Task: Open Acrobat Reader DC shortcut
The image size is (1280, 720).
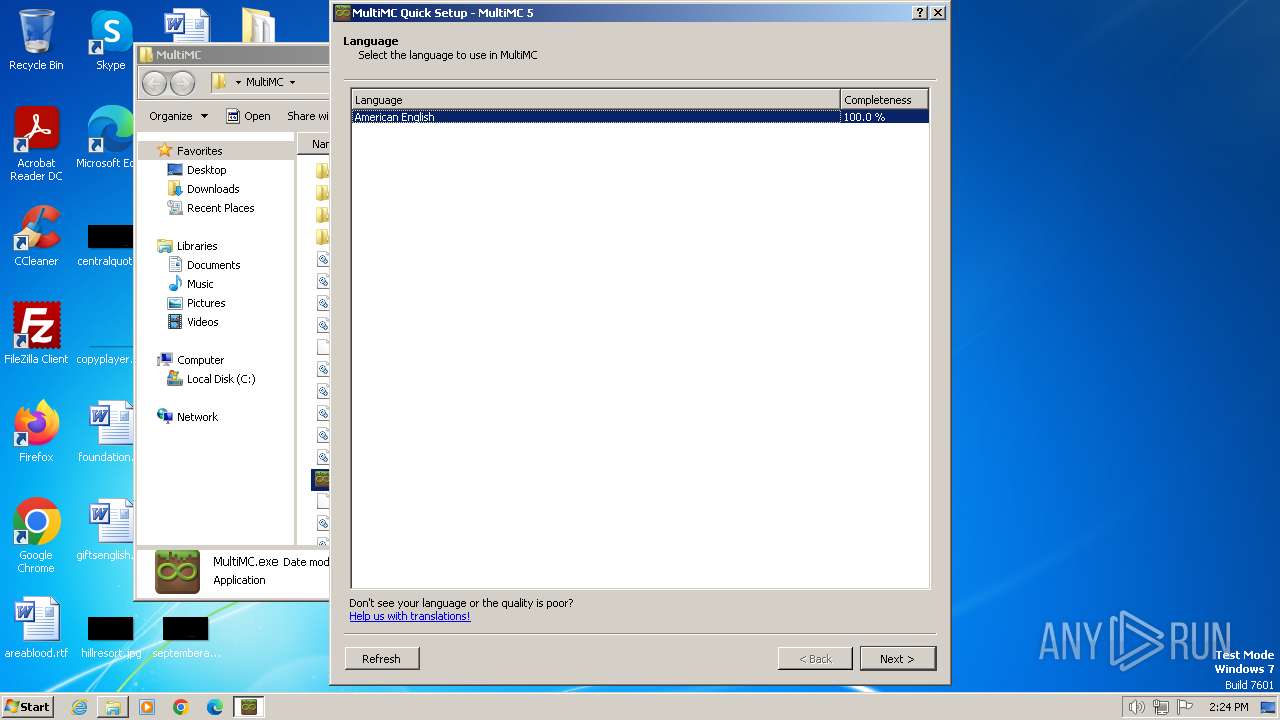Action: pos(36,144)
